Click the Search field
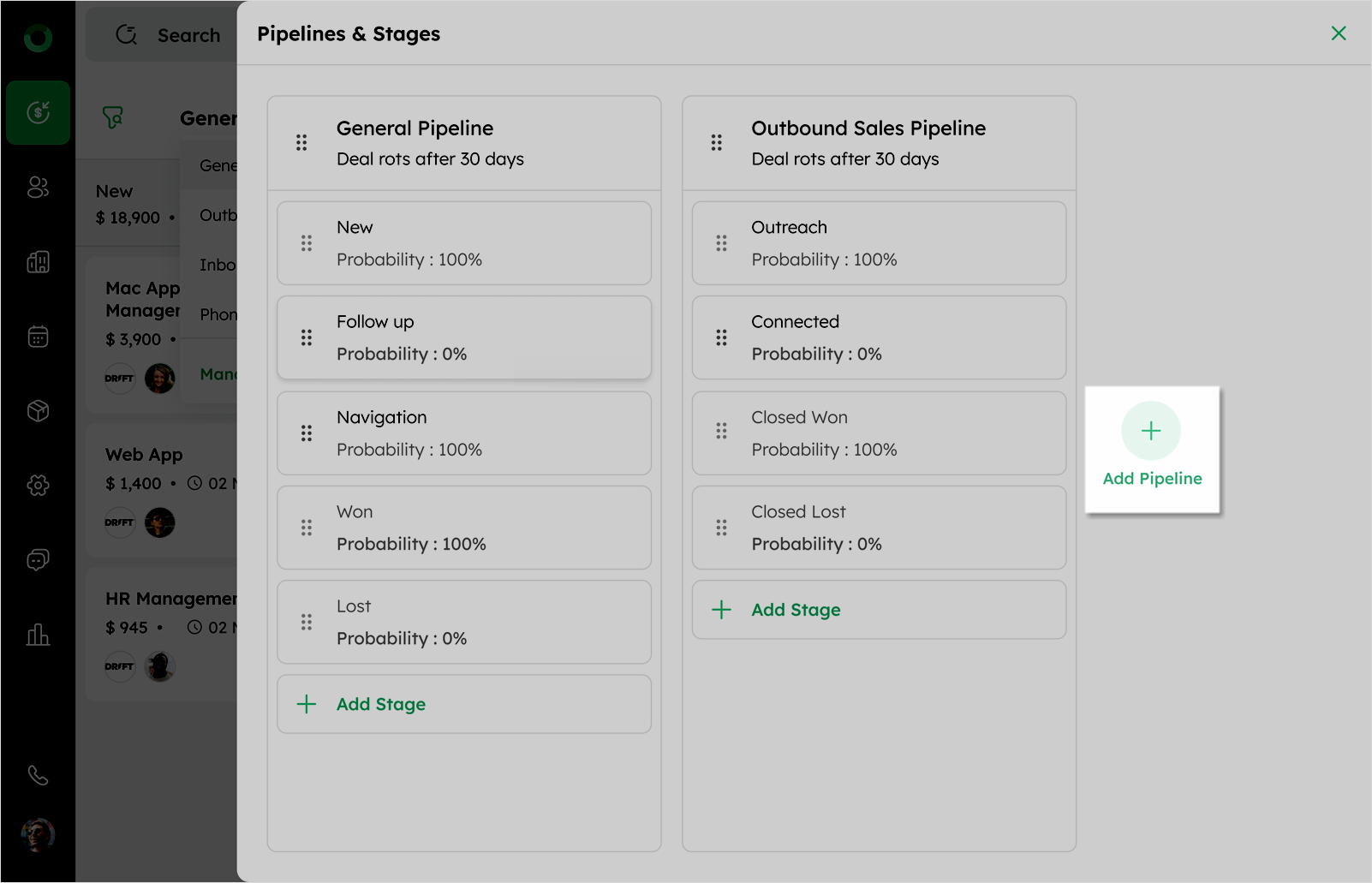This screenshot has height=883, width=1372. pos(188,35)
